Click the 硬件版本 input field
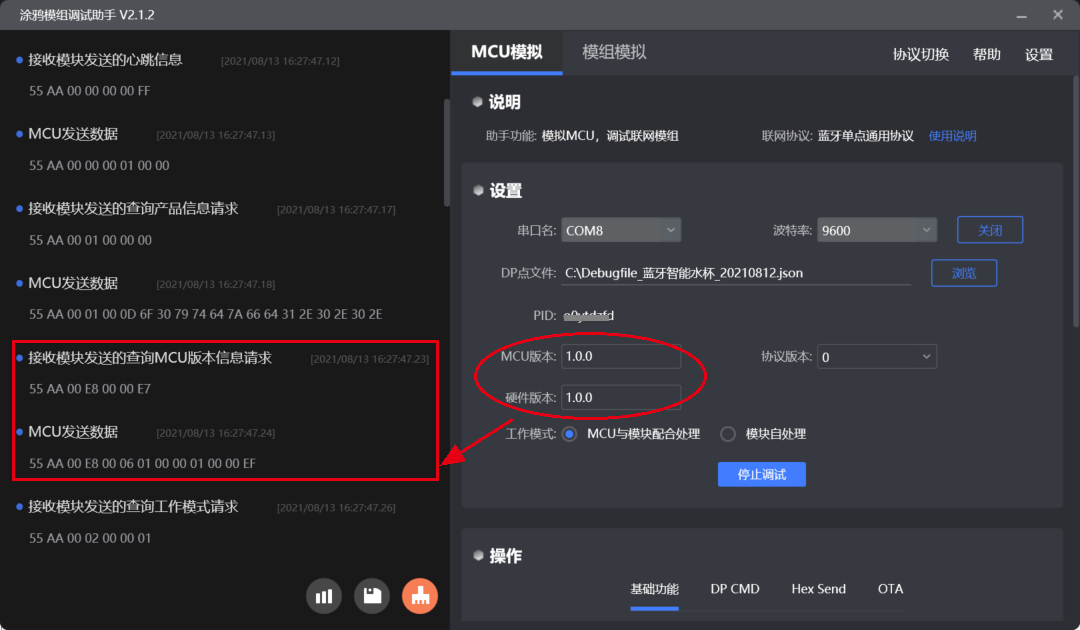1080x630 pixels. (621, 397)
